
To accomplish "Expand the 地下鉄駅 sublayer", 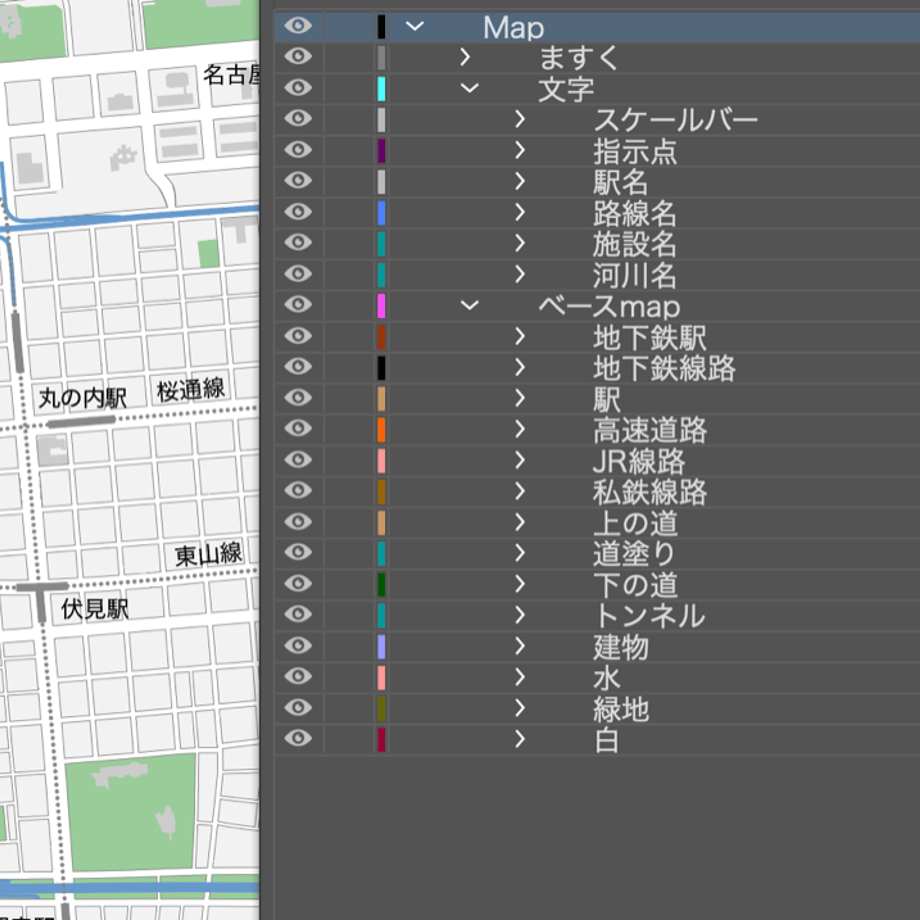I will tap(520, 336).
